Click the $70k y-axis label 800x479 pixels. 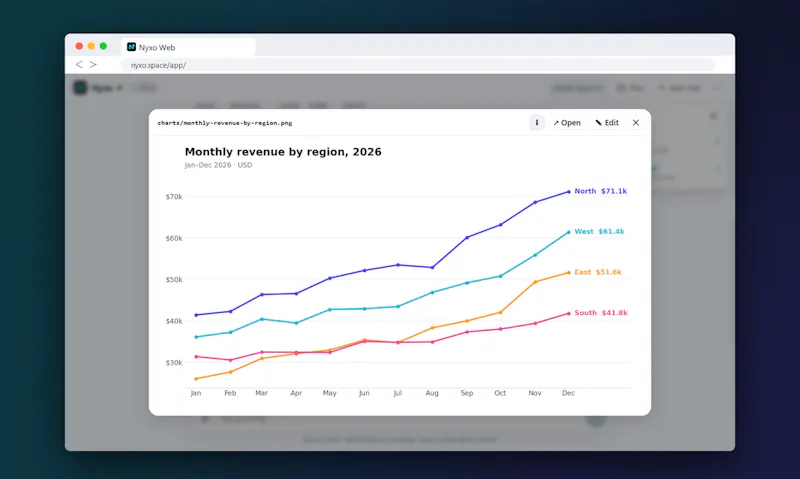point(174,197)
